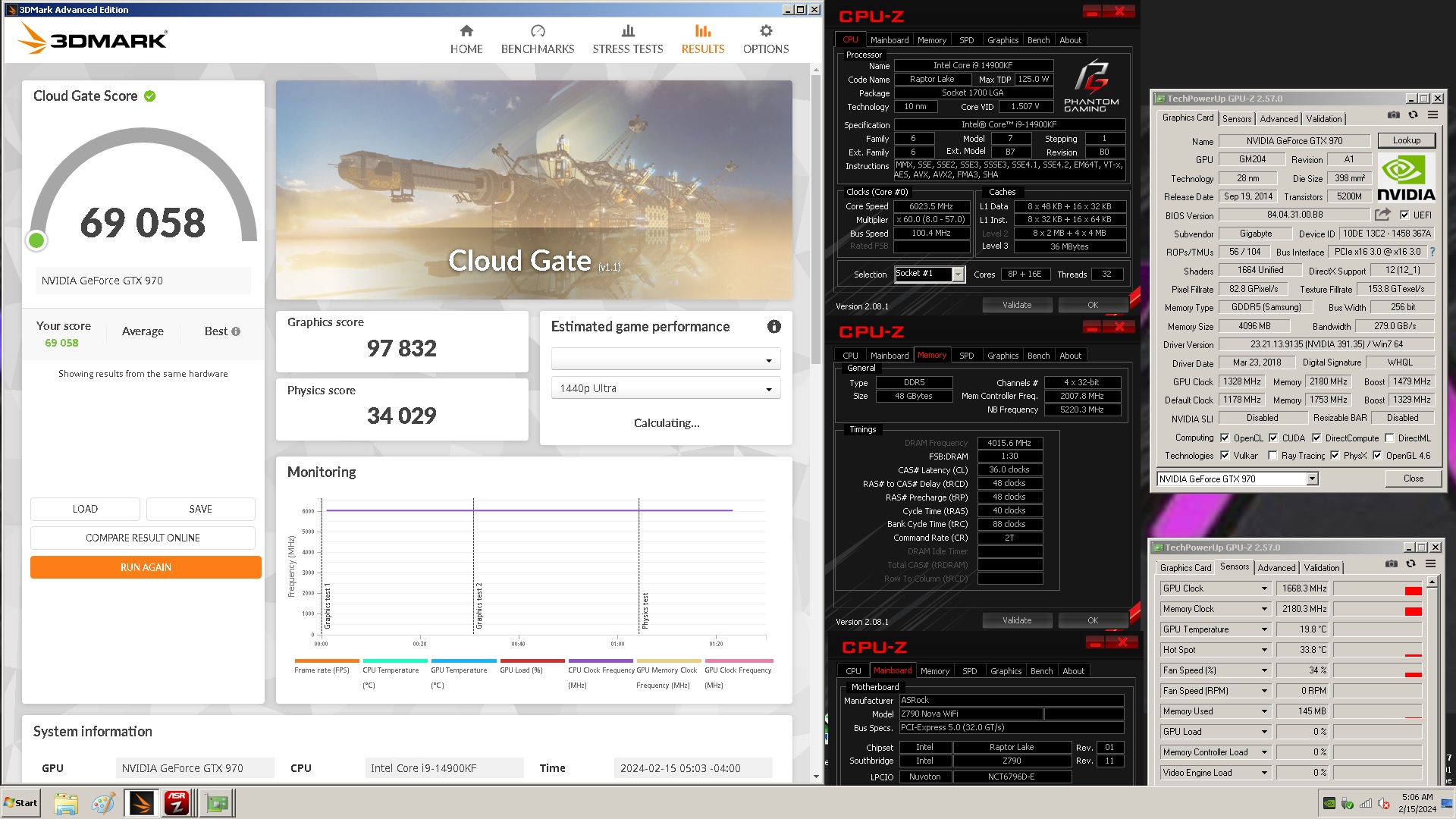Screen dimensions: 1456x819
Task: Toggle the DirectML checkbox in GPU-Z
Action: [x=1389, y=438]
